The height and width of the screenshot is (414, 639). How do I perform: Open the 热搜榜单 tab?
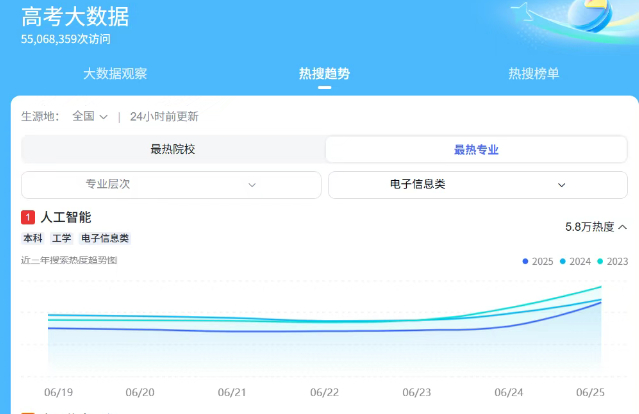pyautogui.click(x=533, y=74)
